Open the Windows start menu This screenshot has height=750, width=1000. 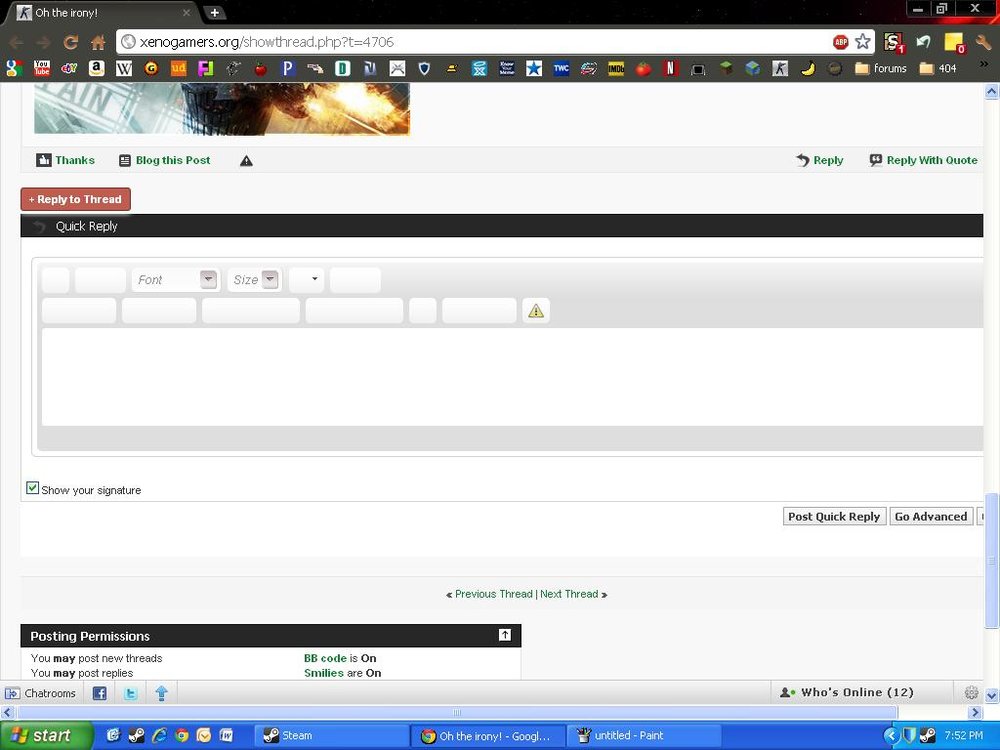(x=45, y=735)
